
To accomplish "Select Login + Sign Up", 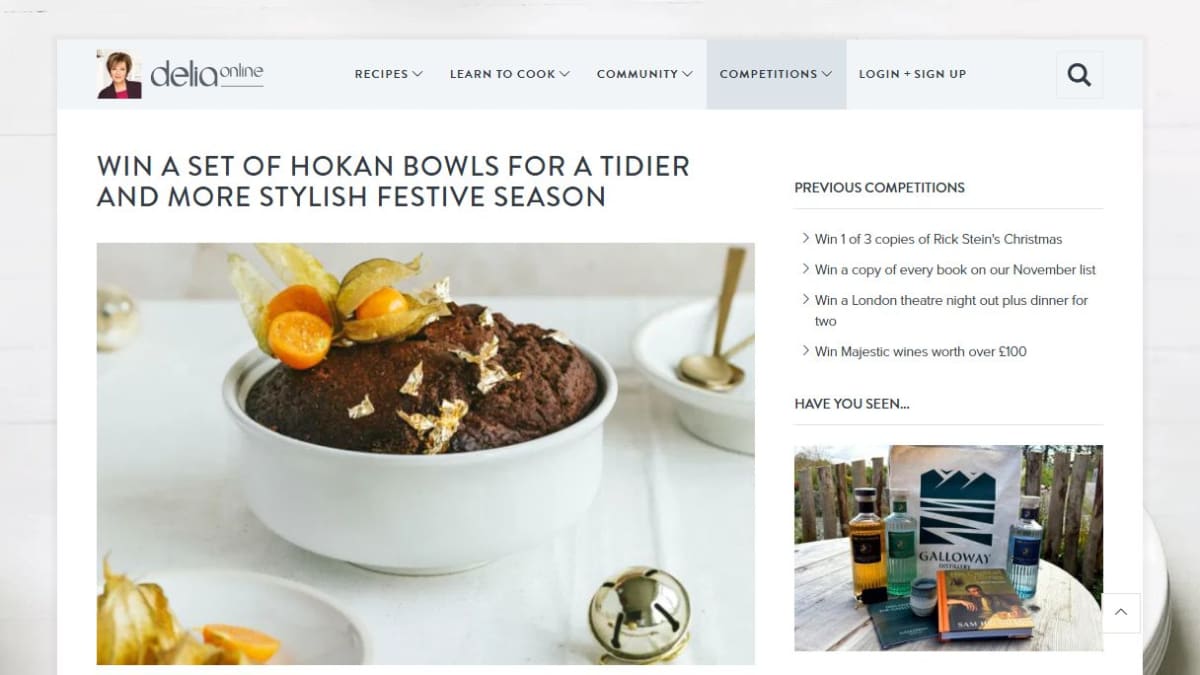I will coord(912,74).
